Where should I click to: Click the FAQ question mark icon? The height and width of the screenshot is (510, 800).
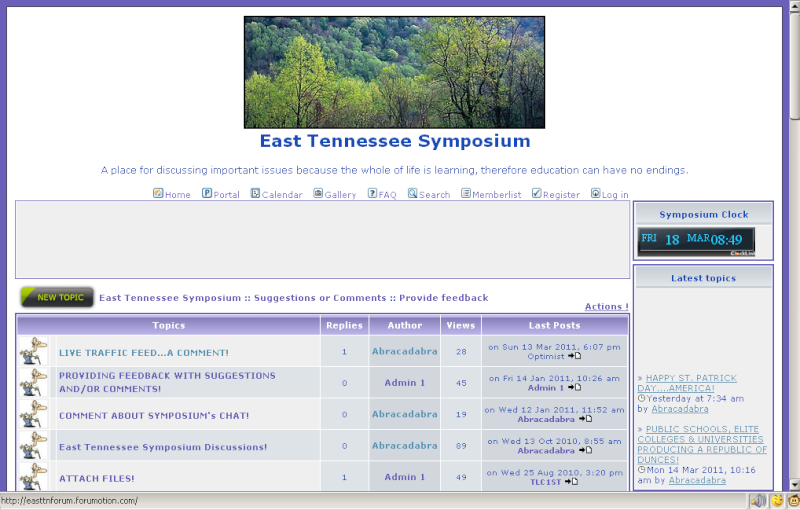tap(372, 193)
